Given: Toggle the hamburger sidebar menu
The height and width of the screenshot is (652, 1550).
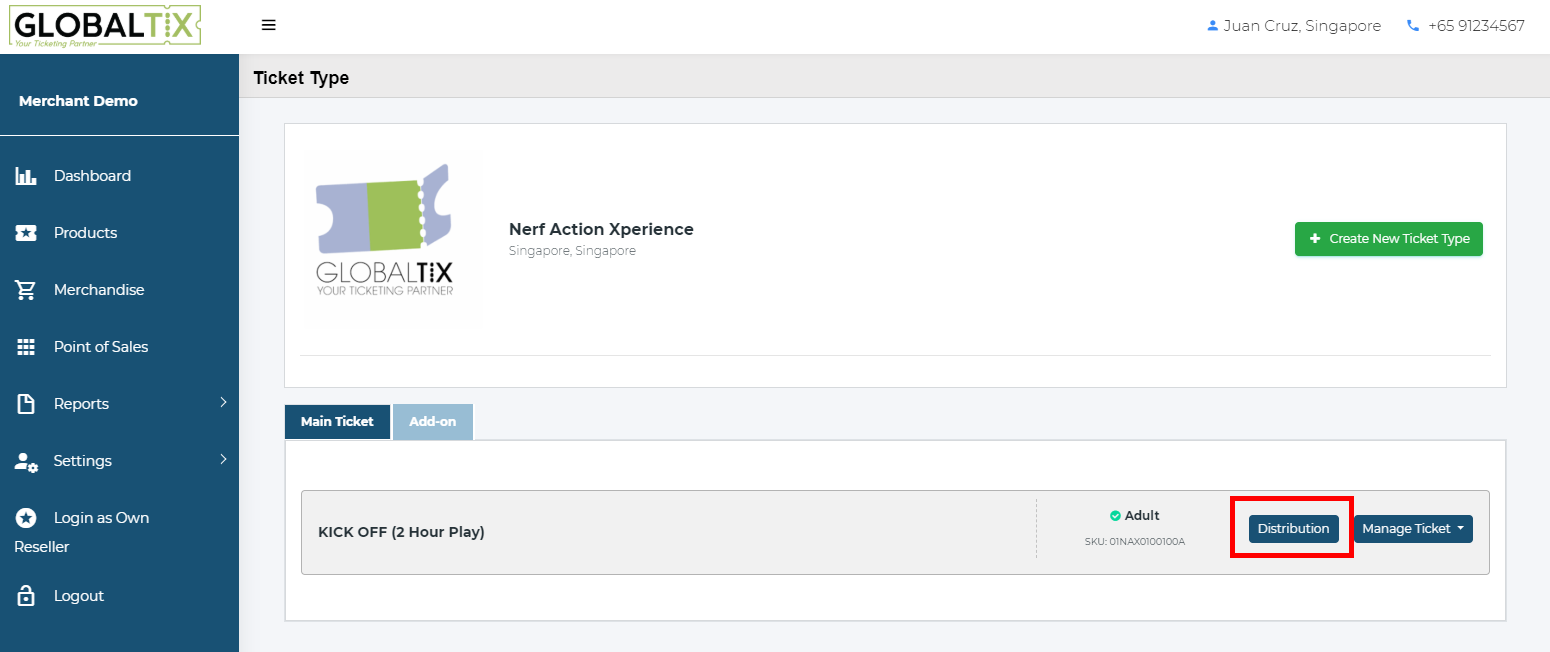Looking at the screenshot, I should click(x=268, y=26).
